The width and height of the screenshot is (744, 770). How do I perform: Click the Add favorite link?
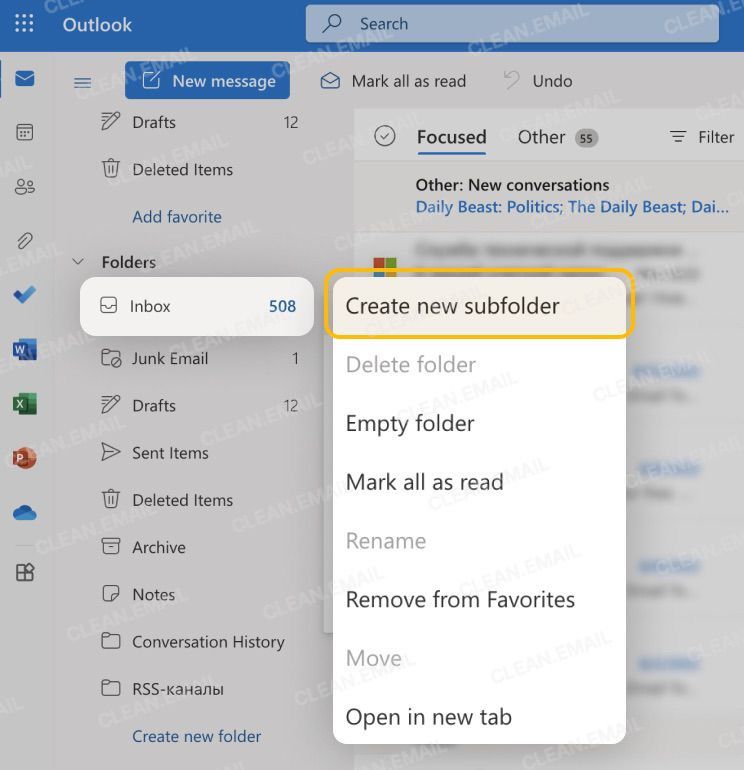pos(177,217)
